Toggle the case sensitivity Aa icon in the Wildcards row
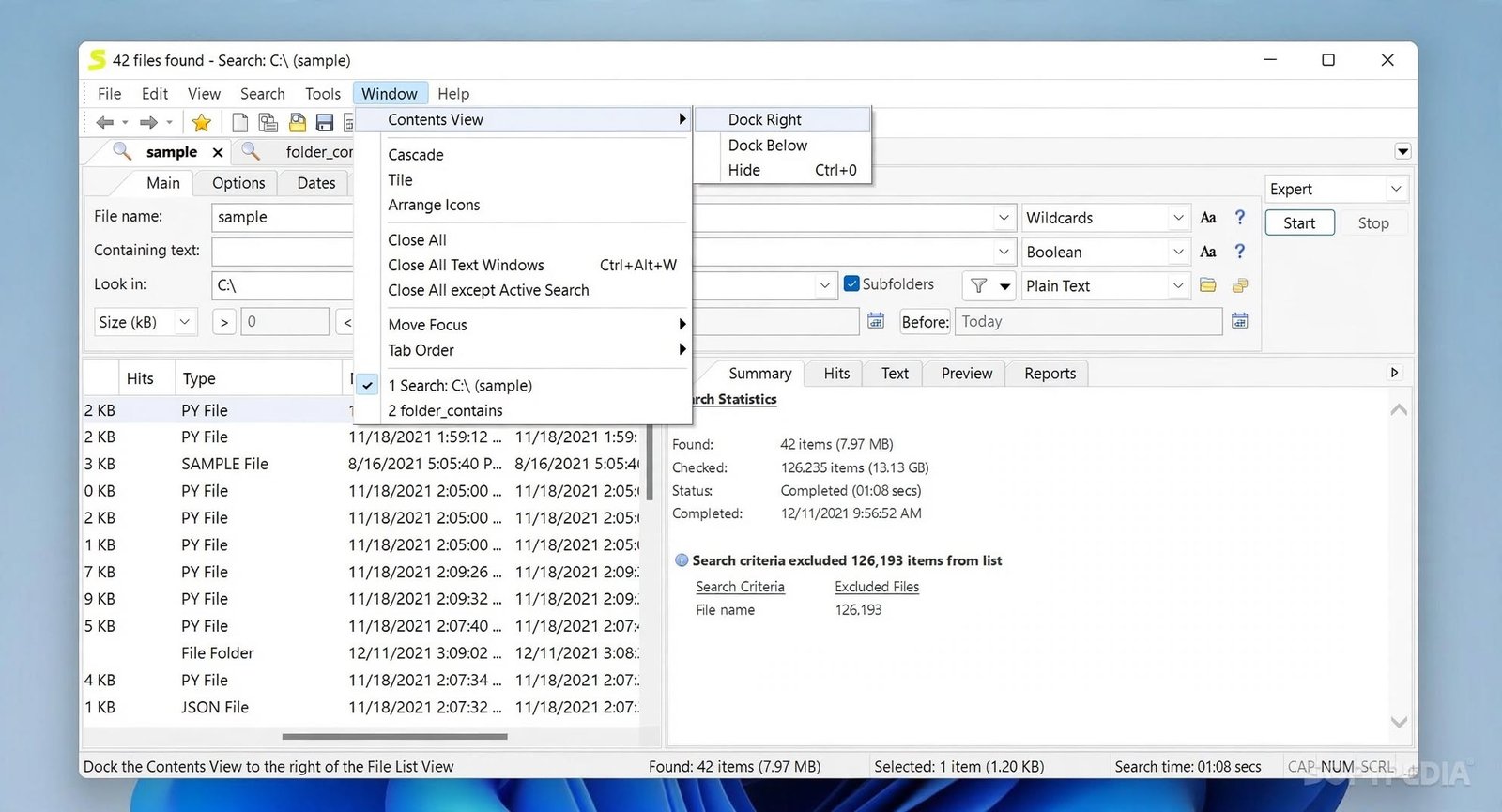This screenshot has height=812, width=1502. (x=1208, y=218)
